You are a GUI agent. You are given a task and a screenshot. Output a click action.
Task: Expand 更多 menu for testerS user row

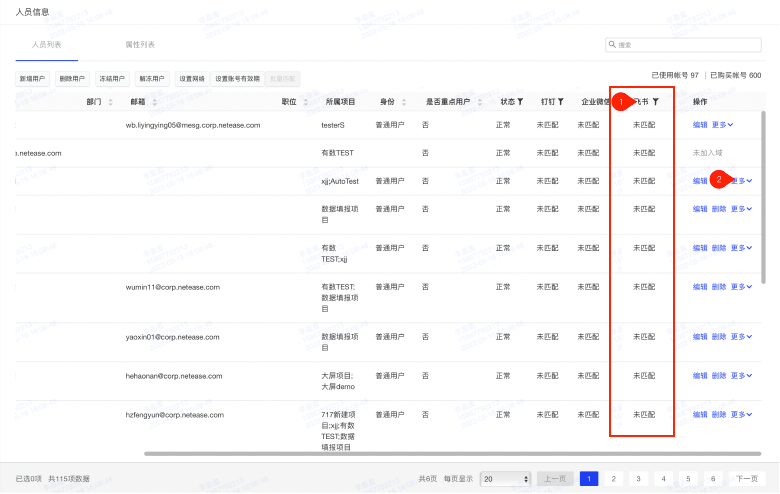741,125
